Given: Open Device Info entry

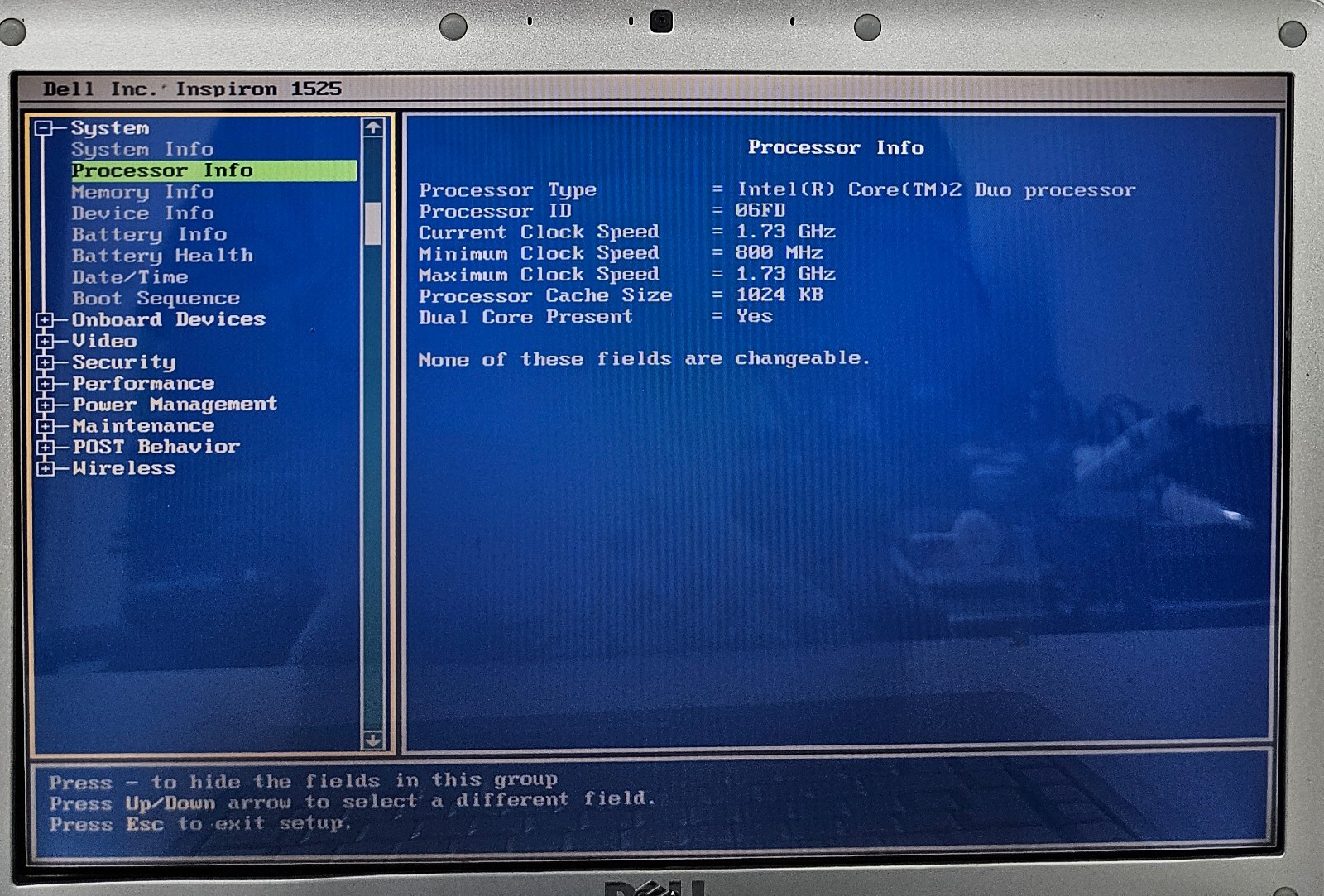Looking at the screenshot, I should [142, 213].
